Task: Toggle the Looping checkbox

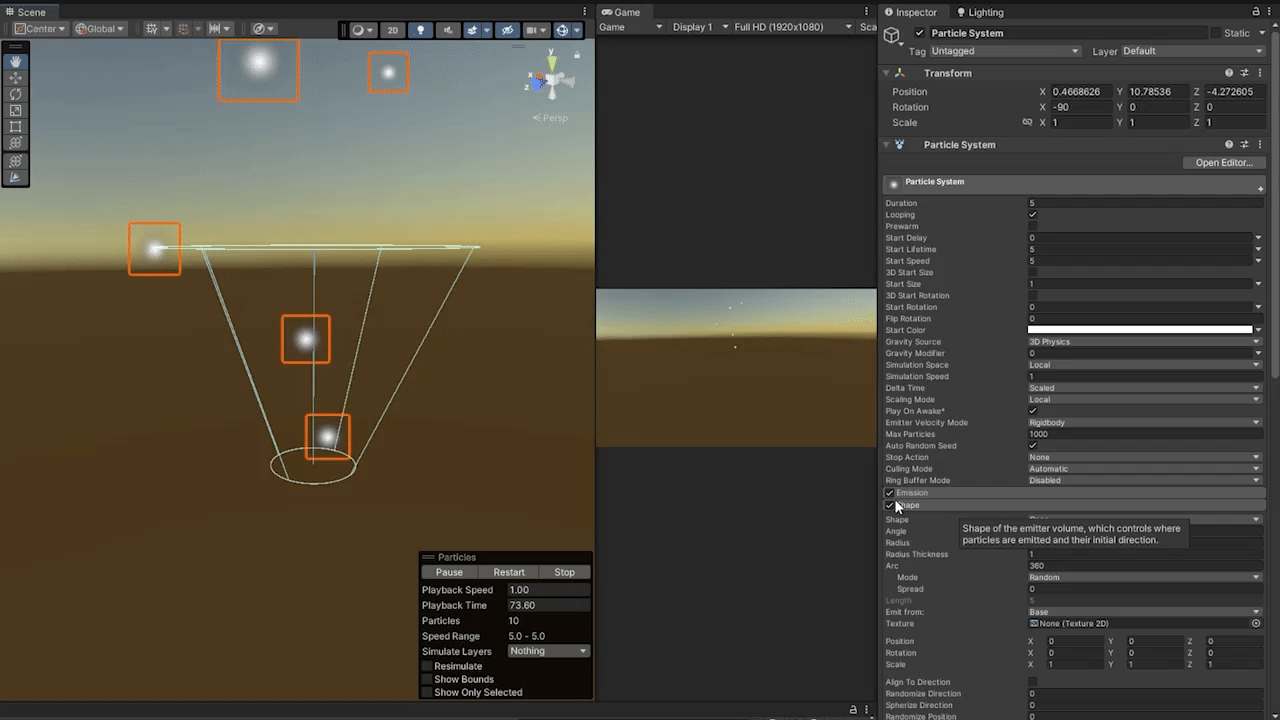Action: 1033,215
